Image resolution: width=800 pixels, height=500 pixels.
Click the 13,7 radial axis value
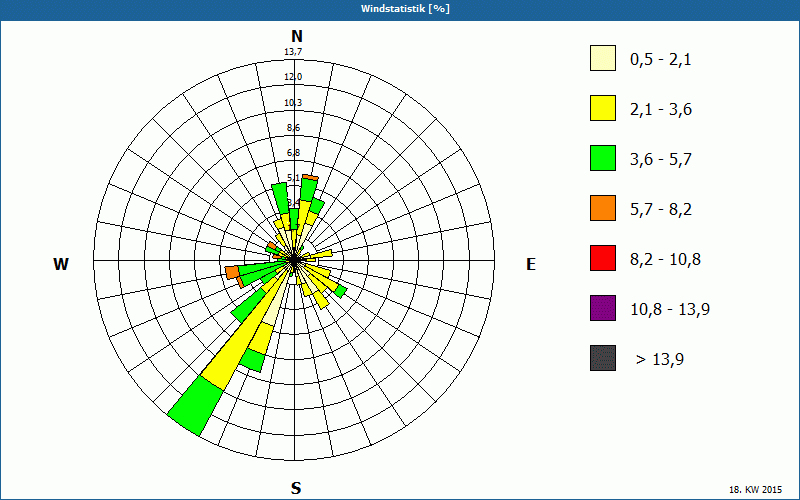tap(293, 52)
